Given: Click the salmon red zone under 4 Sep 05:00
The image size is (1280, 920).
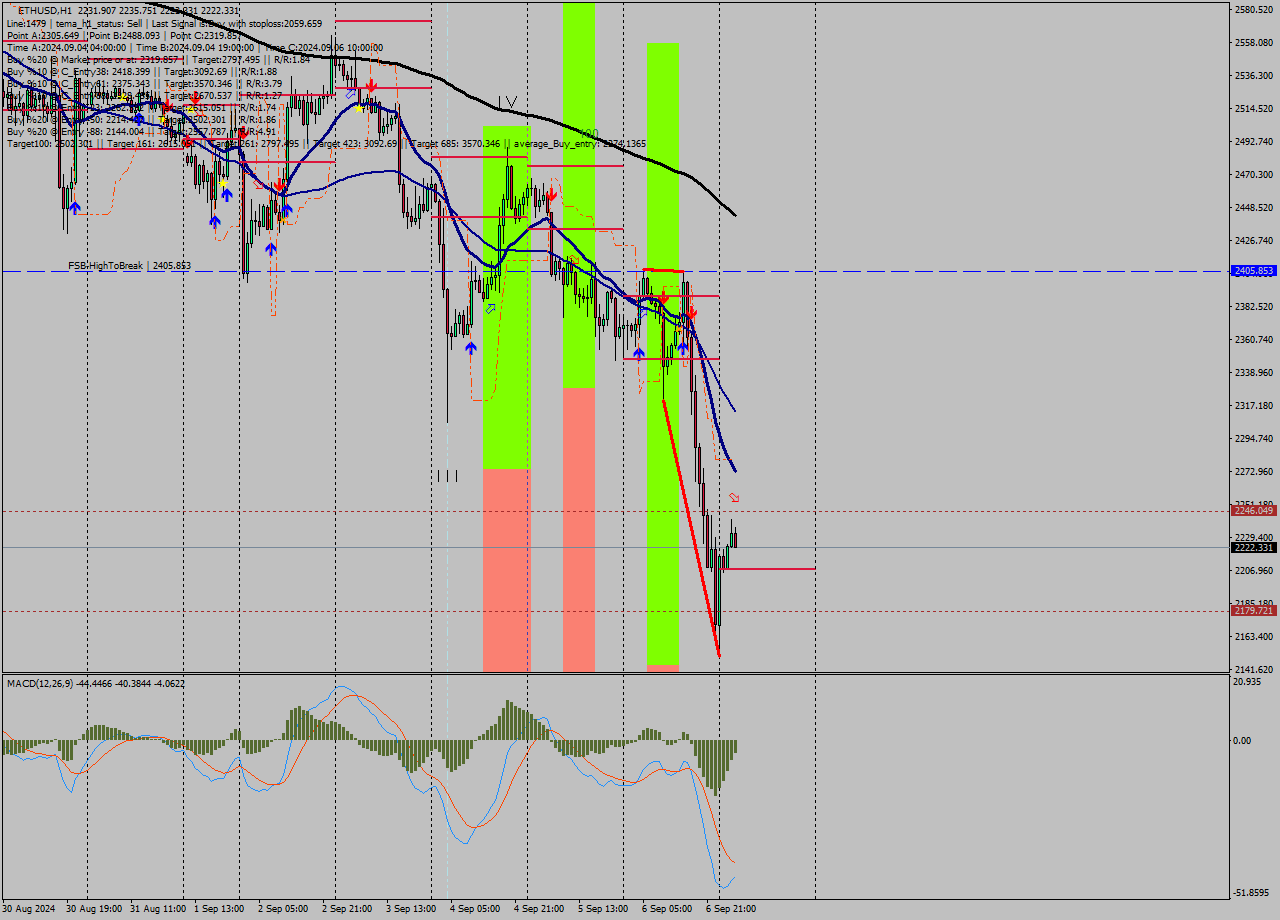Looking at the screenshot, I should (x=506, y=570).
